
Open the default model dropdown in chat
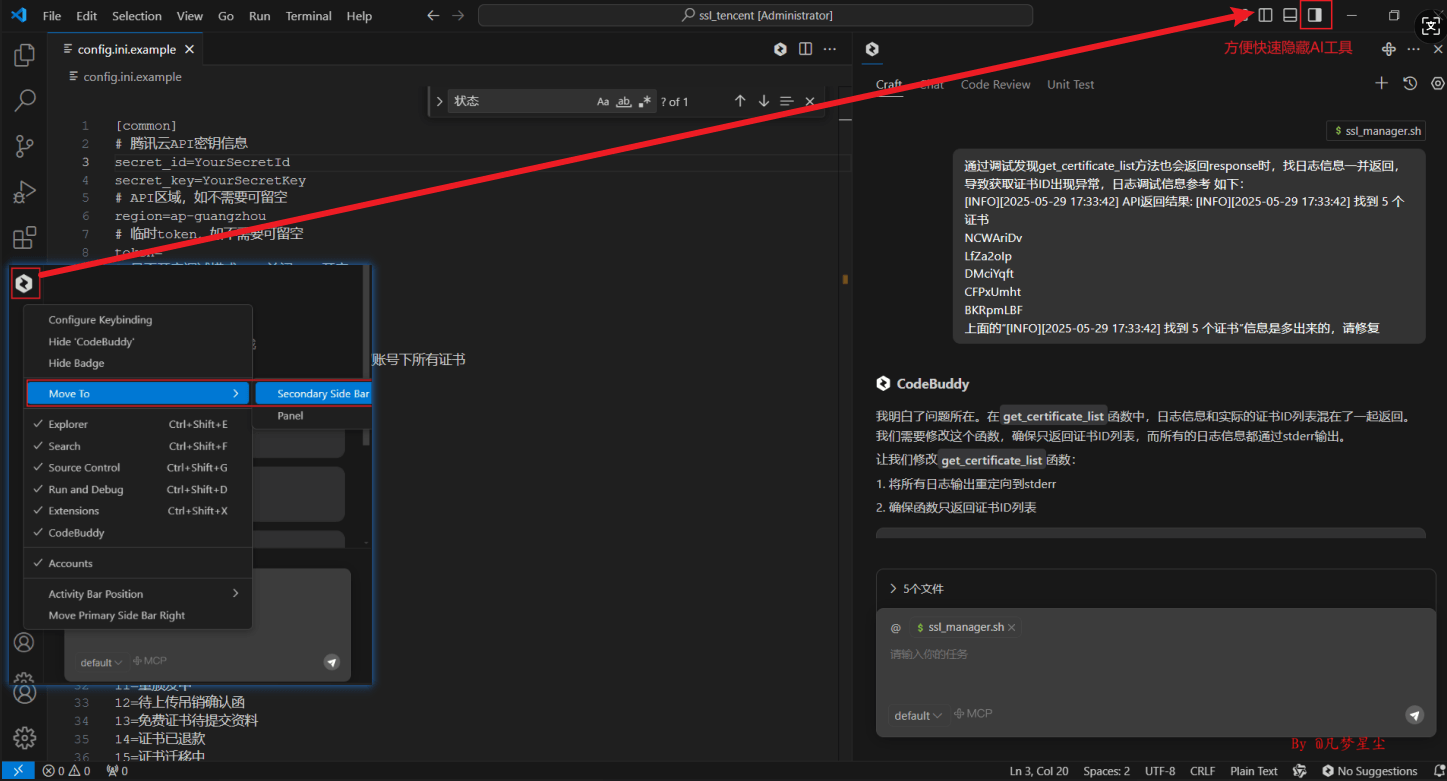coord(916,714)
